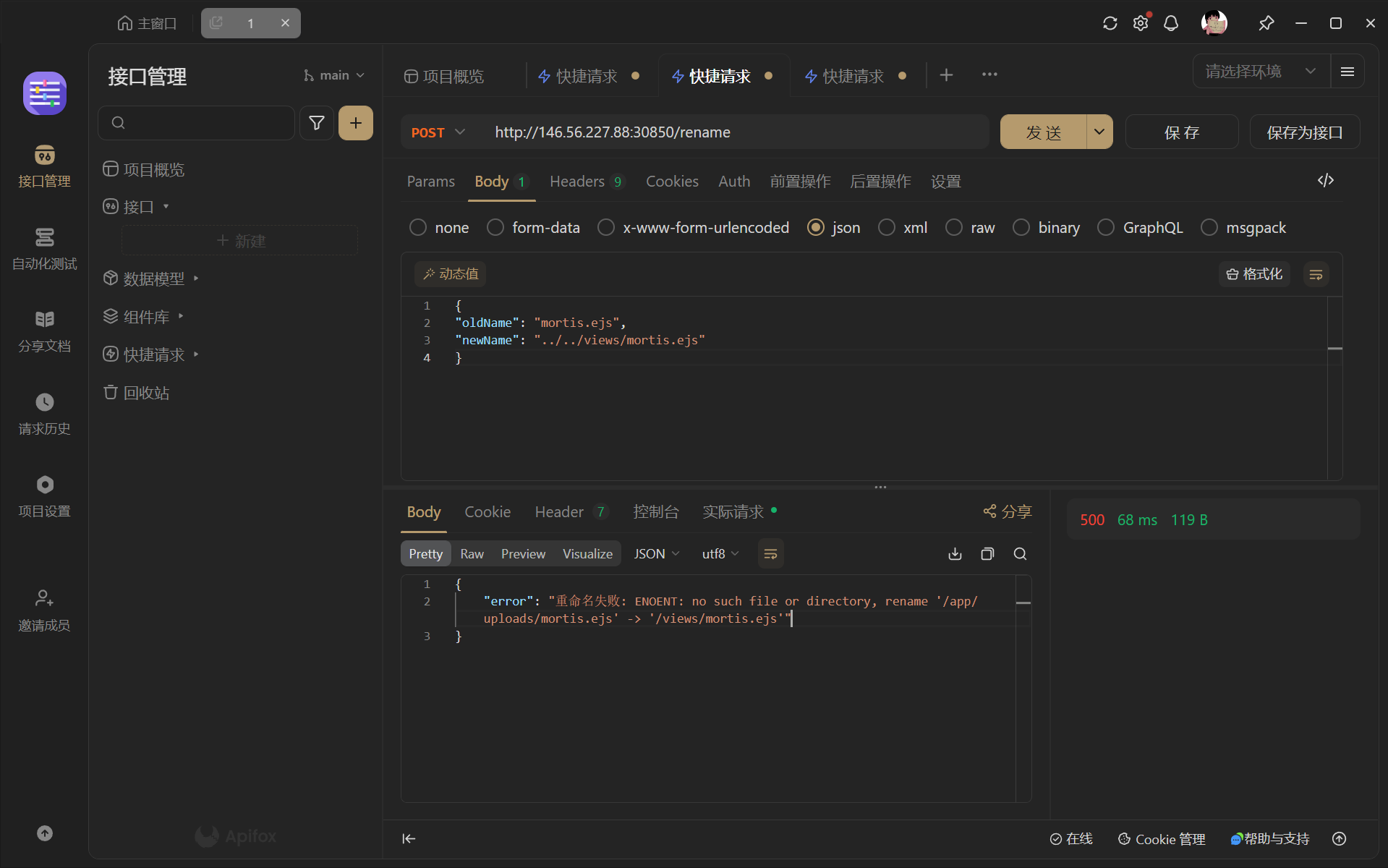Collapse the left panel via bottom arrow icon
The height and width of the screenshot is (868, 1388).
409,838
